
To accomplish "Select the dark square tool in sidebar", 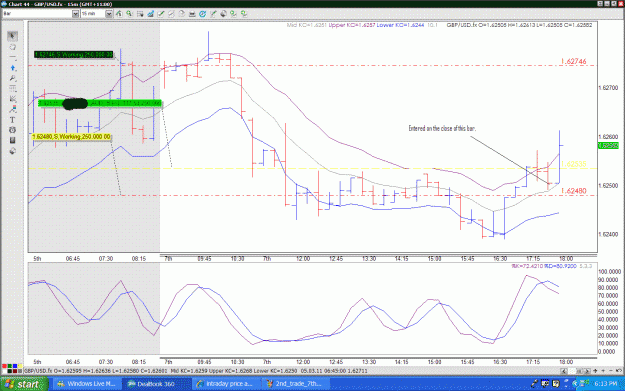I will tap(12, 140).
